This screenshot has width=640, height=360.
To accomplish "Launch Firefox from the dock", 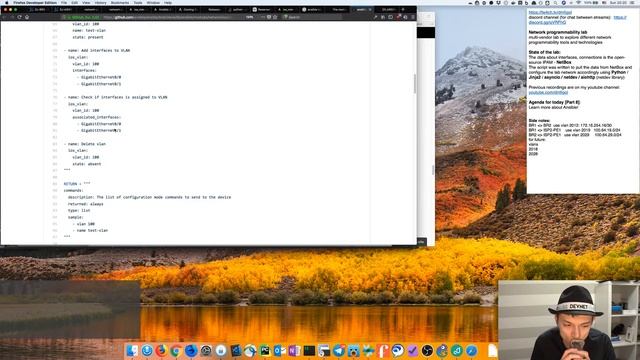I will (161, 351).
